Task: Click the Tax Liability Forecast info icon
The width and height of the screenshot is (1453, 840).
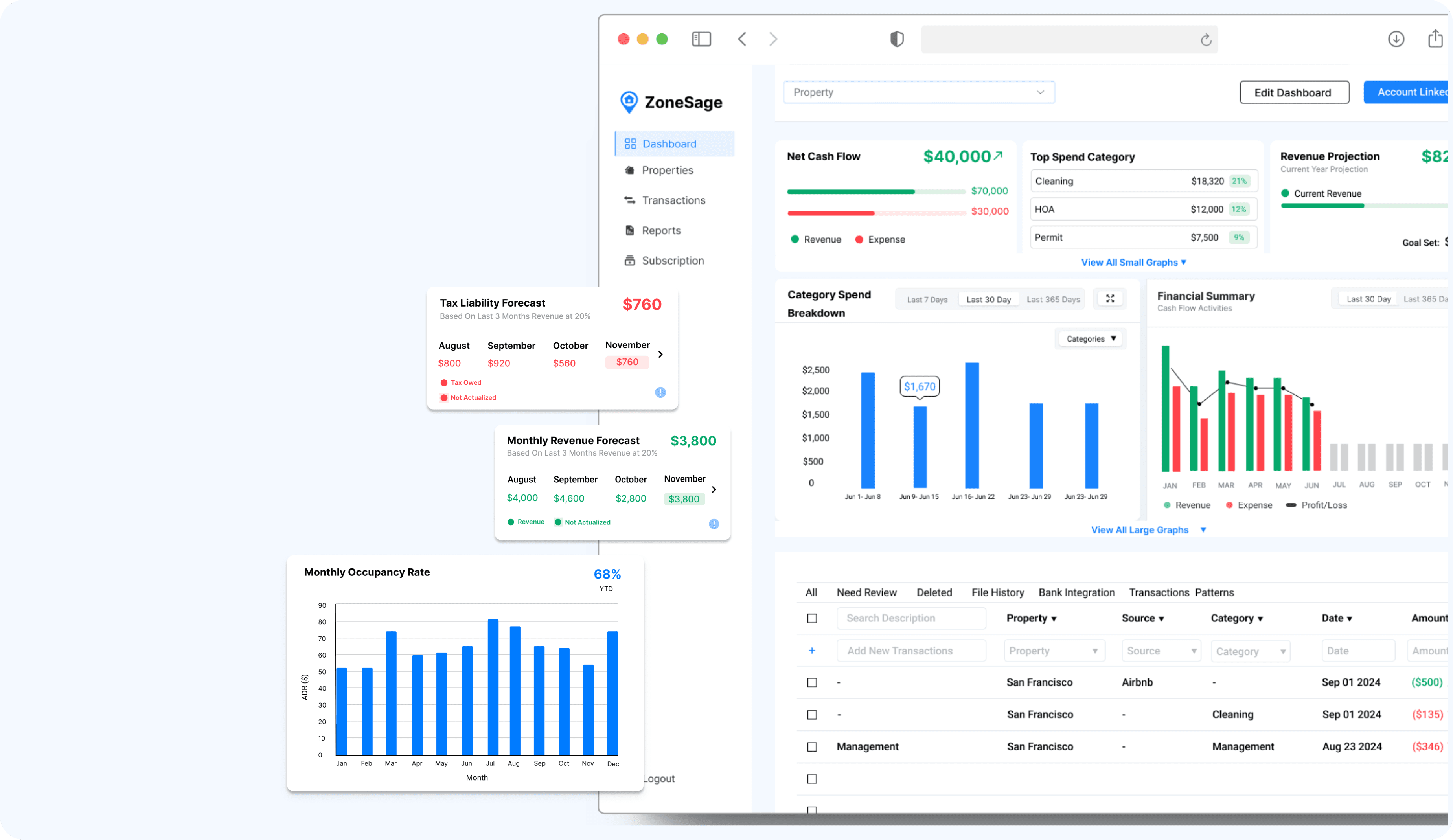Action: pyautogui.click(x=660, y=393)
